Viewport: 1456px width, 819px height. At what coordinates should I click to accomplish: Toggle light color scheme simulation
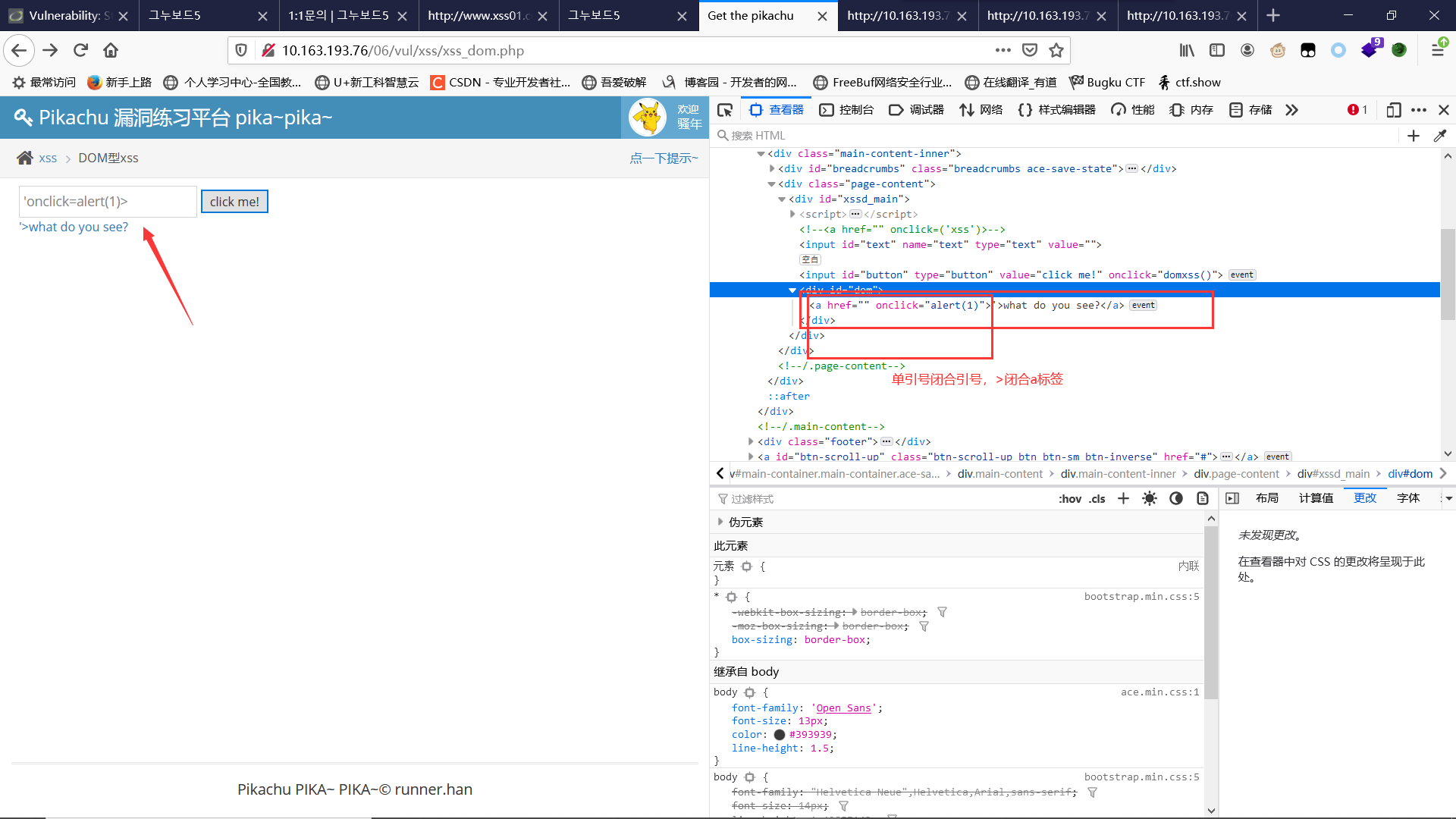click(x=1150, y=498)
